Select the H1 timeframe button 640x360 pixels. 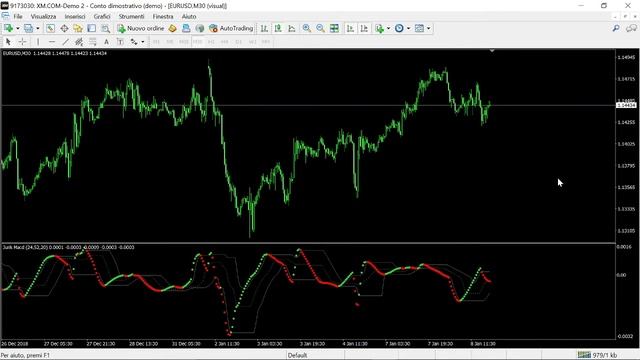(211, 42)
